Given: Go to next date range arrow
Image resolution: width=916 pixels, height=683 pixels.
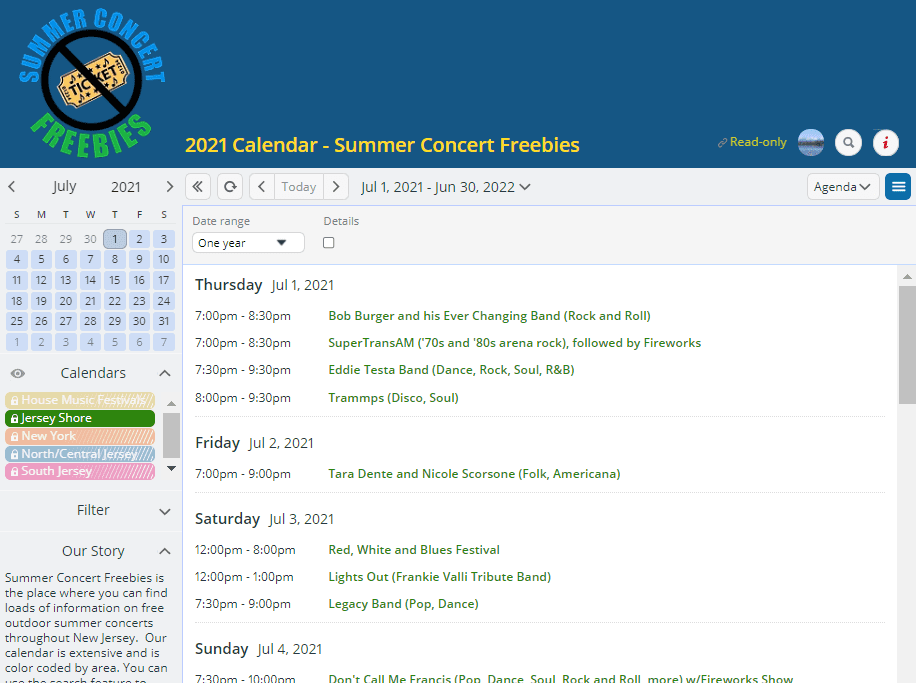Looking at the screenshot, I should click(x=337, y=186).
